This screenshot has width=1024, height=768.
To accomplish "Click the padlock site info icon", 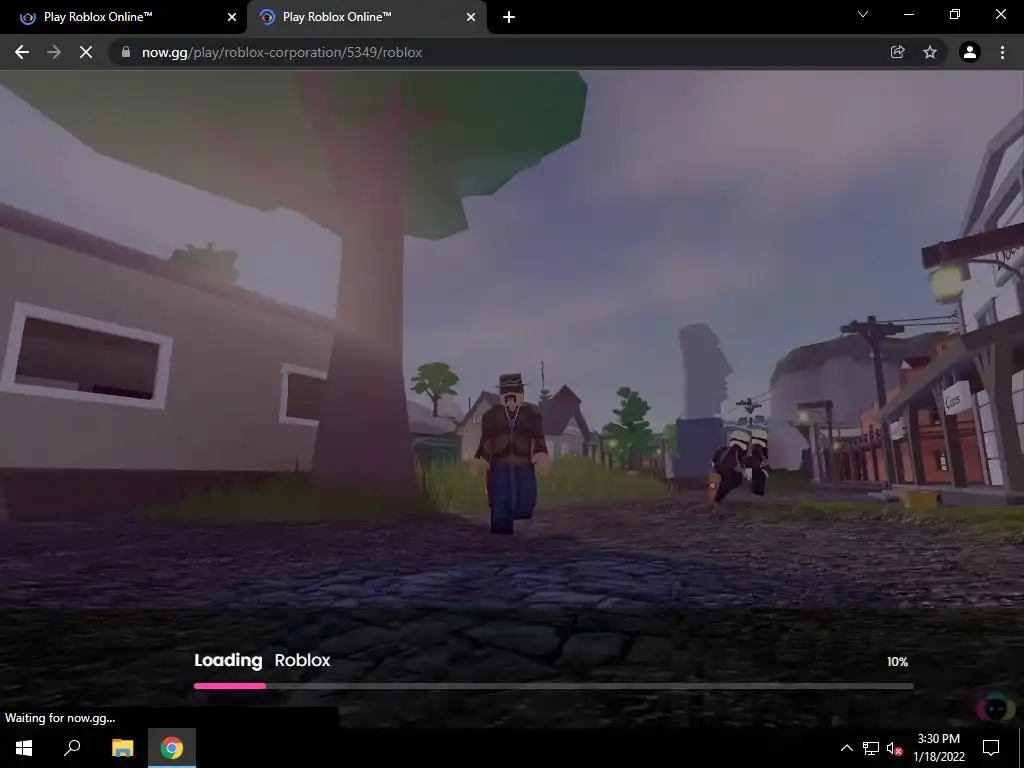I will click(125, 52).
